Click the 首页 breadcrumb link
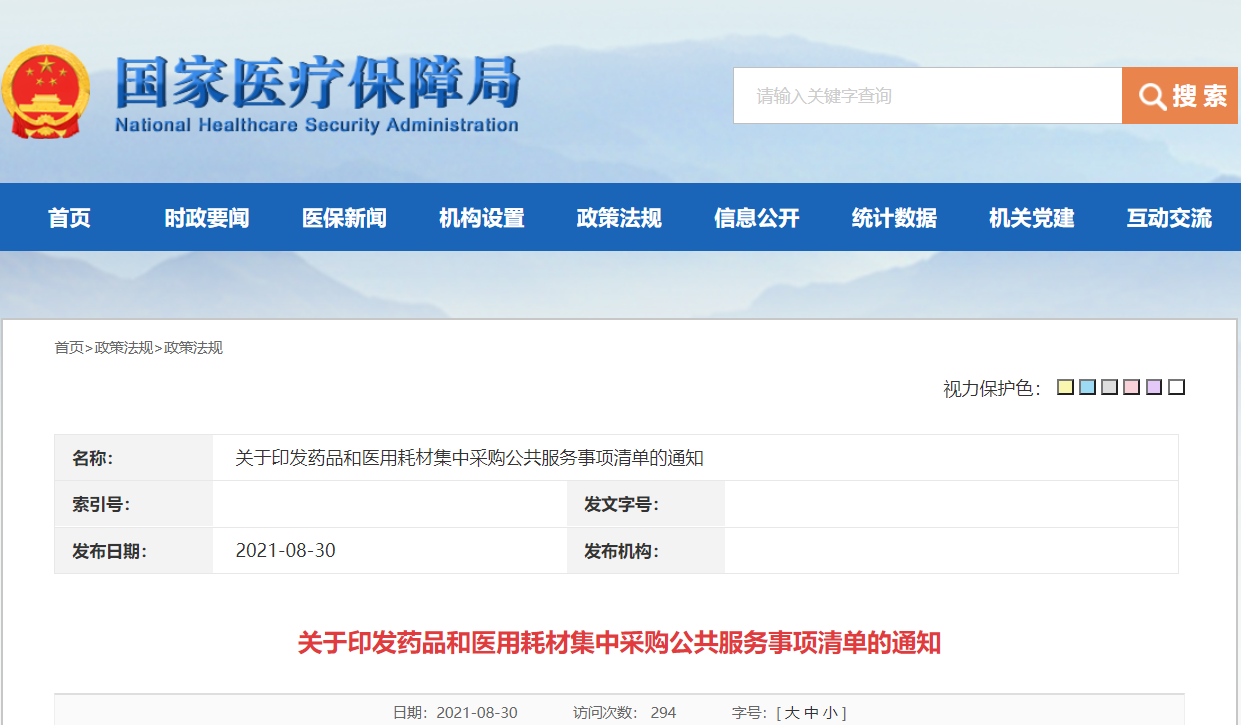Viewport: 1241px width, 725px height. coord(69,348)
